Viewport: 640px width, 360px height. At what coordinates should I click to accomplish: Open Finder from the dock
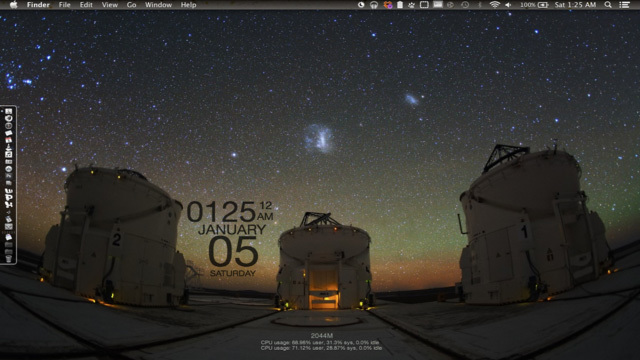point(8,111)
